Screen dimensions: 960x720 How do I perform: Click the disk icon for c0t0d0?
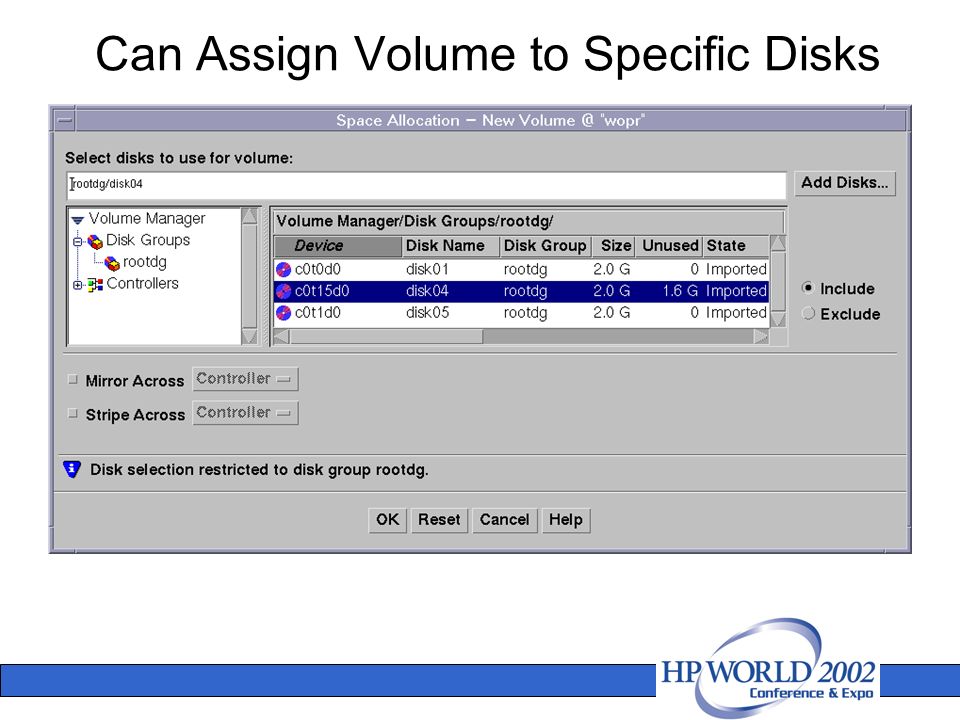pyautogui.click(x=283, y=270)
